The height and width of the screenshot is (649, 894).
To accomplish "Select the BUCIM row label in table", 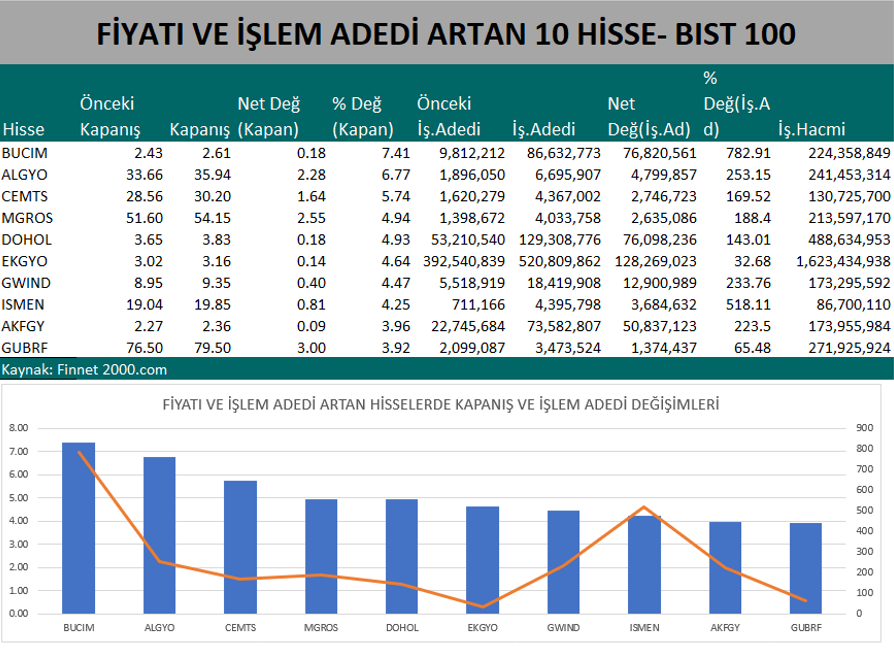I will point(25,153).
